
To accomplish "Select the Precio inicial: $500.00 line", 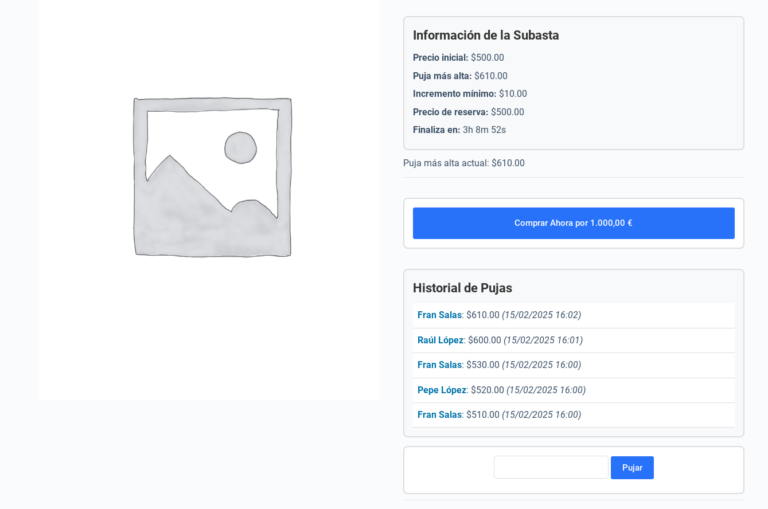I will [x=458, y=58].
